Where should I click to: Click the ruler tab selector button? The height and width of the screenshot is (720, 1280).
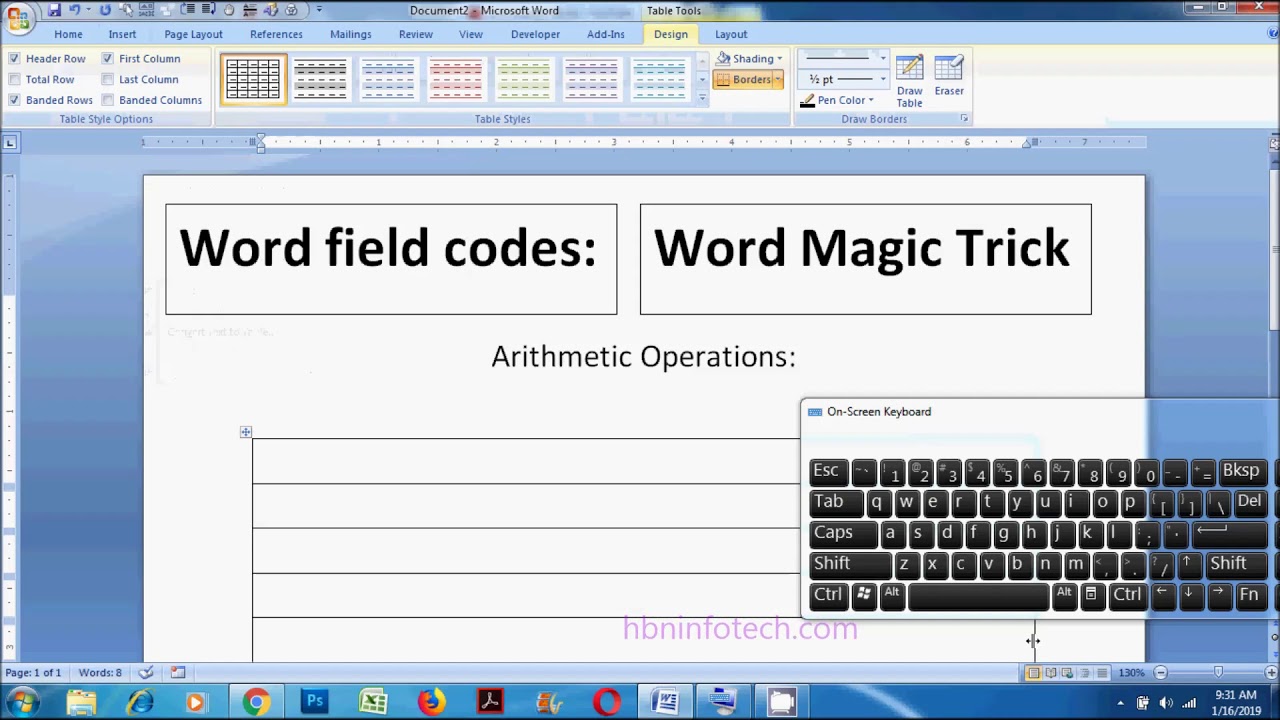10,143
